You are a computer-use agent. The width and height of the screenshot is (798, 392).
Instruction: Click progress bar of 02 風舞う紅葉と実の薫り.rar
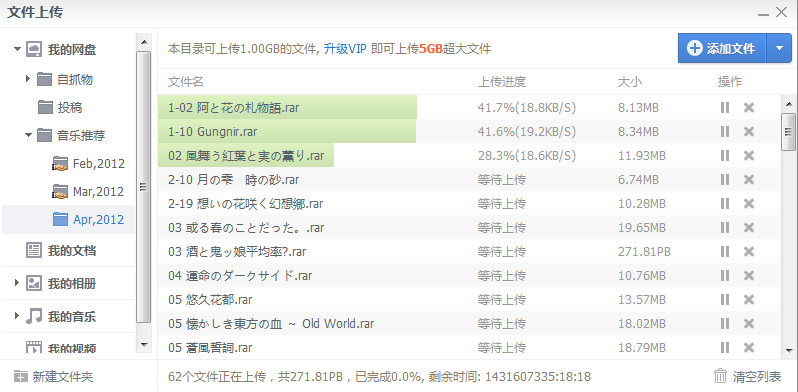(x=246, y=155)
